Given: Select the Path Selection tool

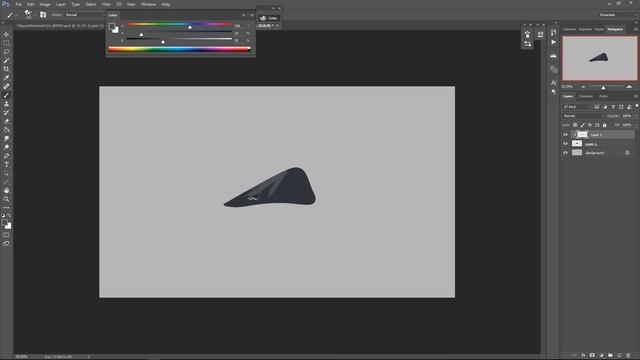Looking at the screenshot, I should [x=6, y=173].
